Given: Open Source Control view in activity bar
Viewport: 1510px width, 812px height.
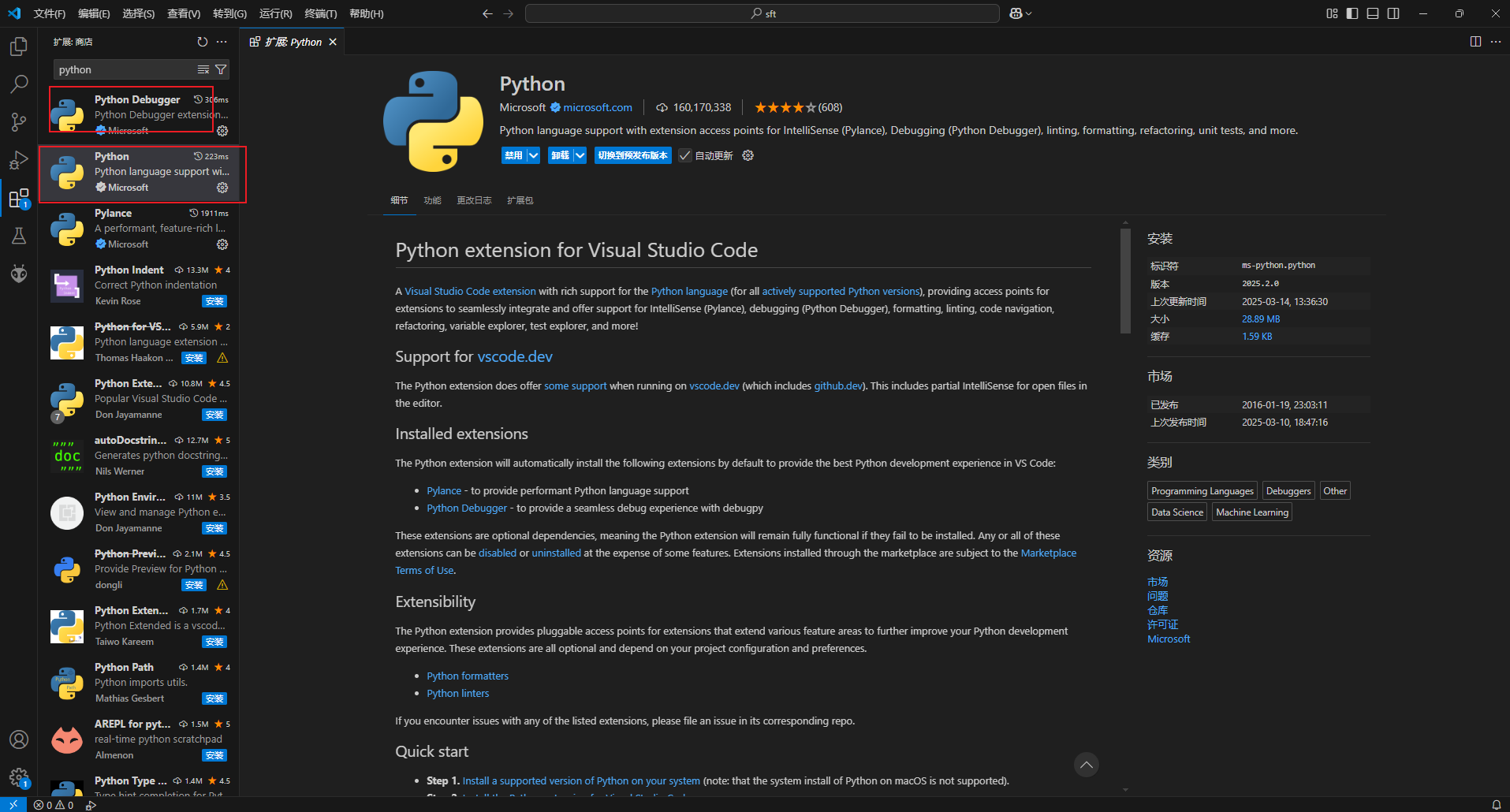Looking at the screenshot, I should pyautogui.click(x=19, y=122).
